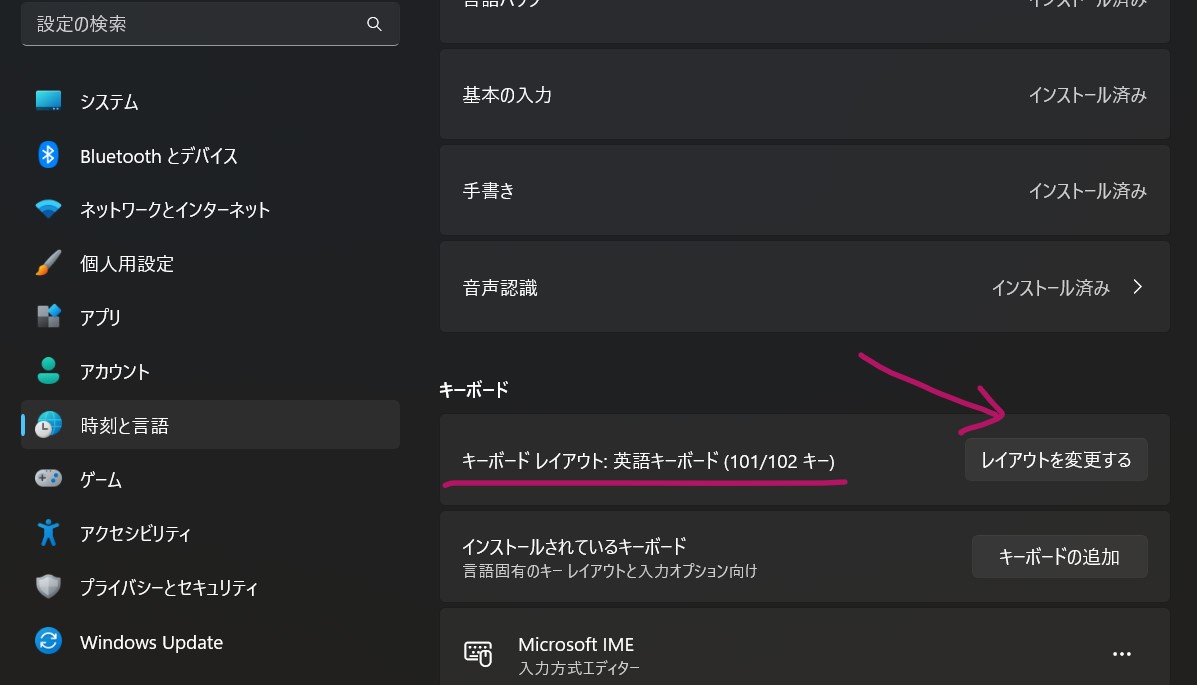The width and height of the screenshot is (1197, 685).
Task: Click the Microsoft IME keyboard icon
Action: [x=479, y=654]
